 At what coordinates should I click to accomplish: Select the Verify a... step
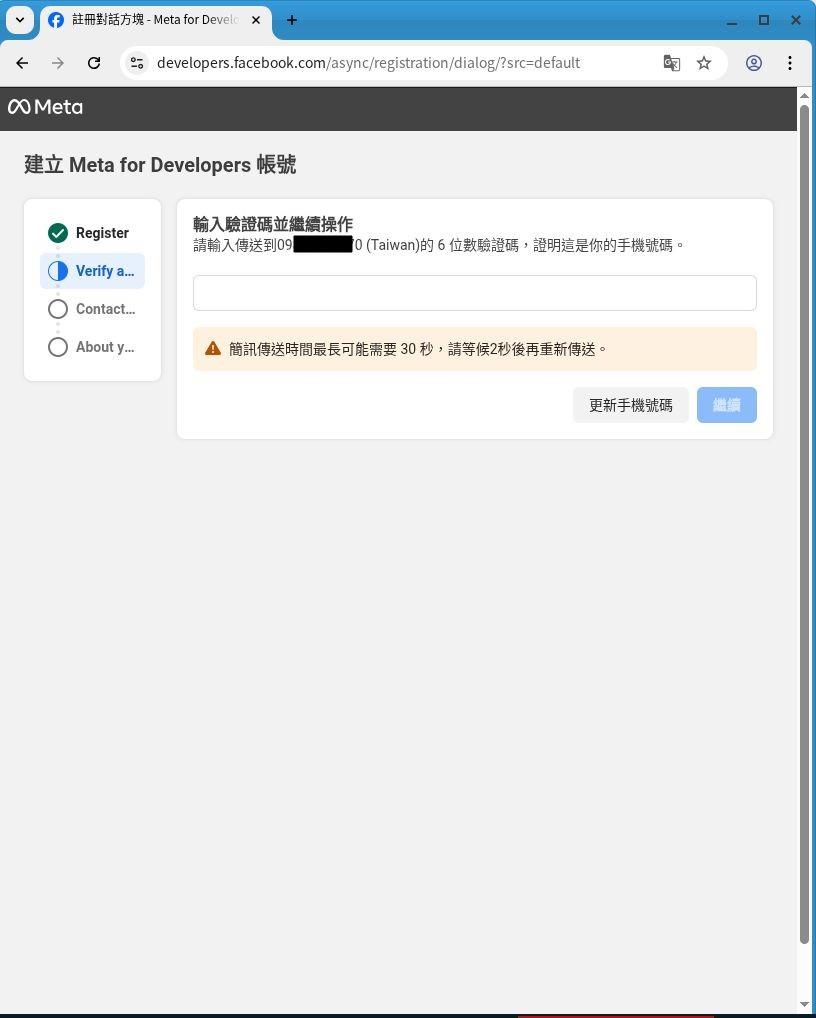[92, 271]
